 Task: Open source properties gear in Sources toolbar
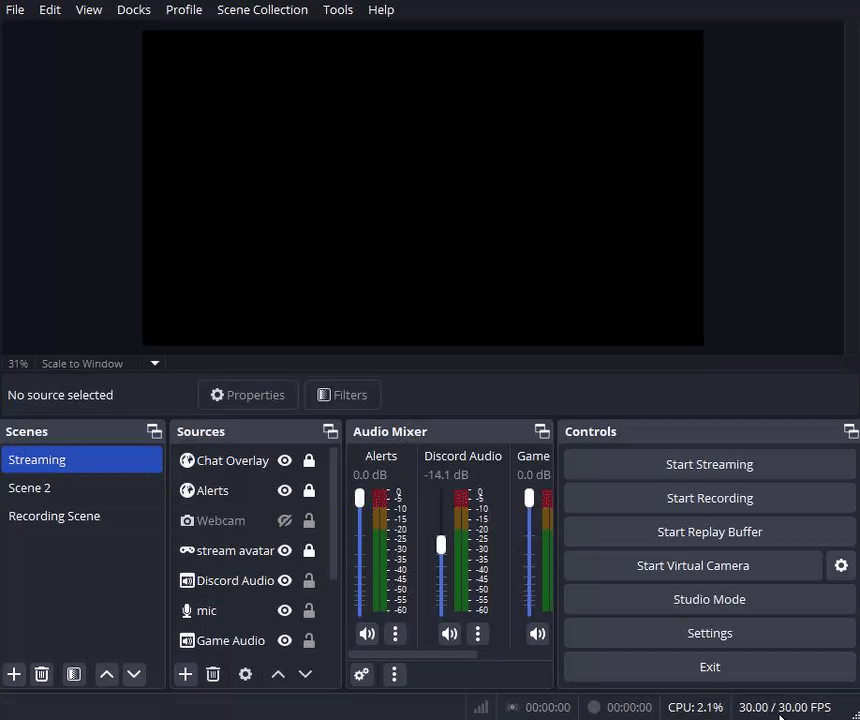(245, 674)
